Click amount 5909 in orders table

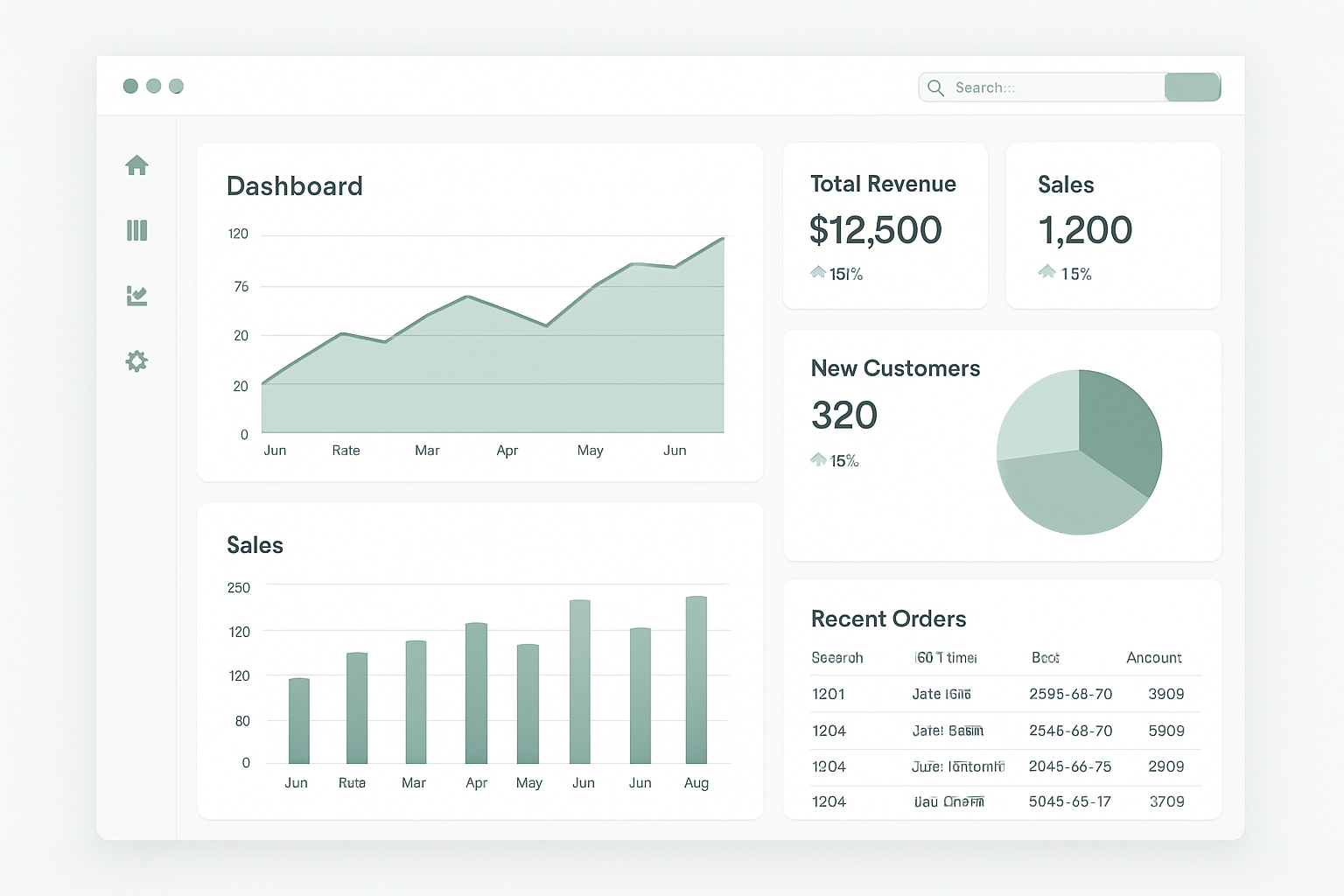click(1166, 731)
